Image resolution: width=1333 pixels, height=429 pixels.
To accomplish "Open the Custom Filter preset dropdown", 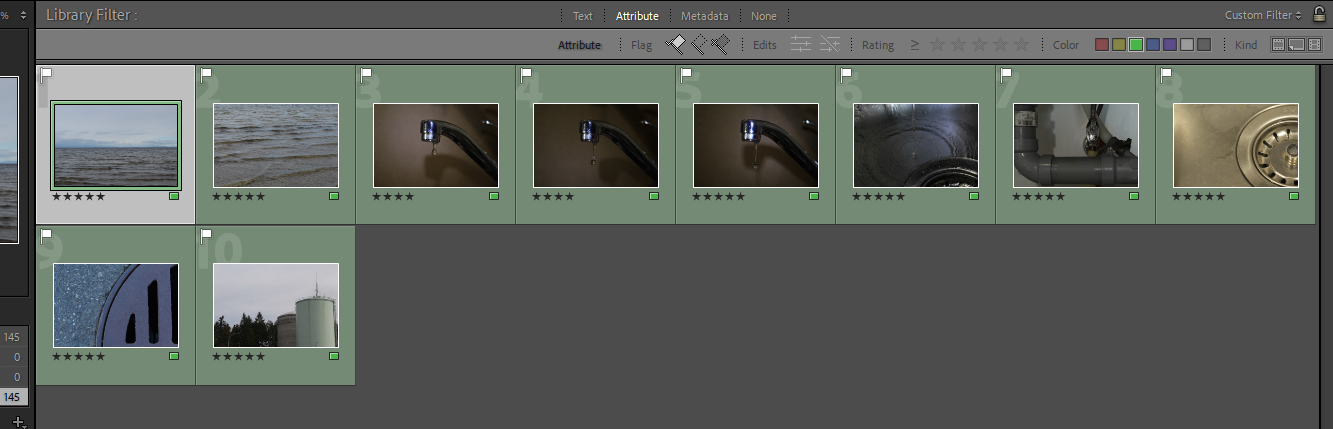I will 1264,15.
